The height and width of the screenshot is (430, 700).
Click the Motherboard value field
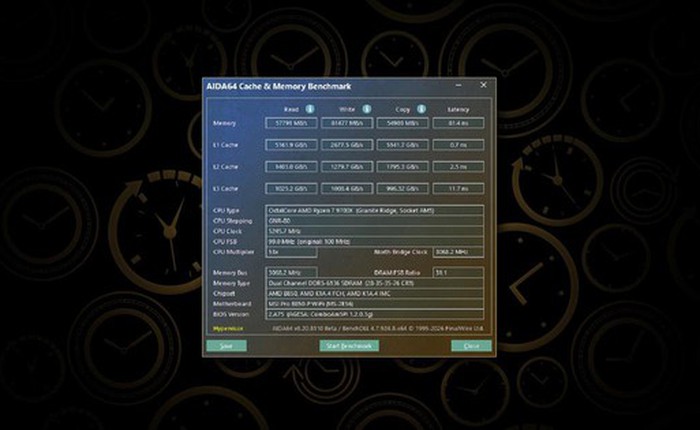pyautogui.click(x=375, y=304)
